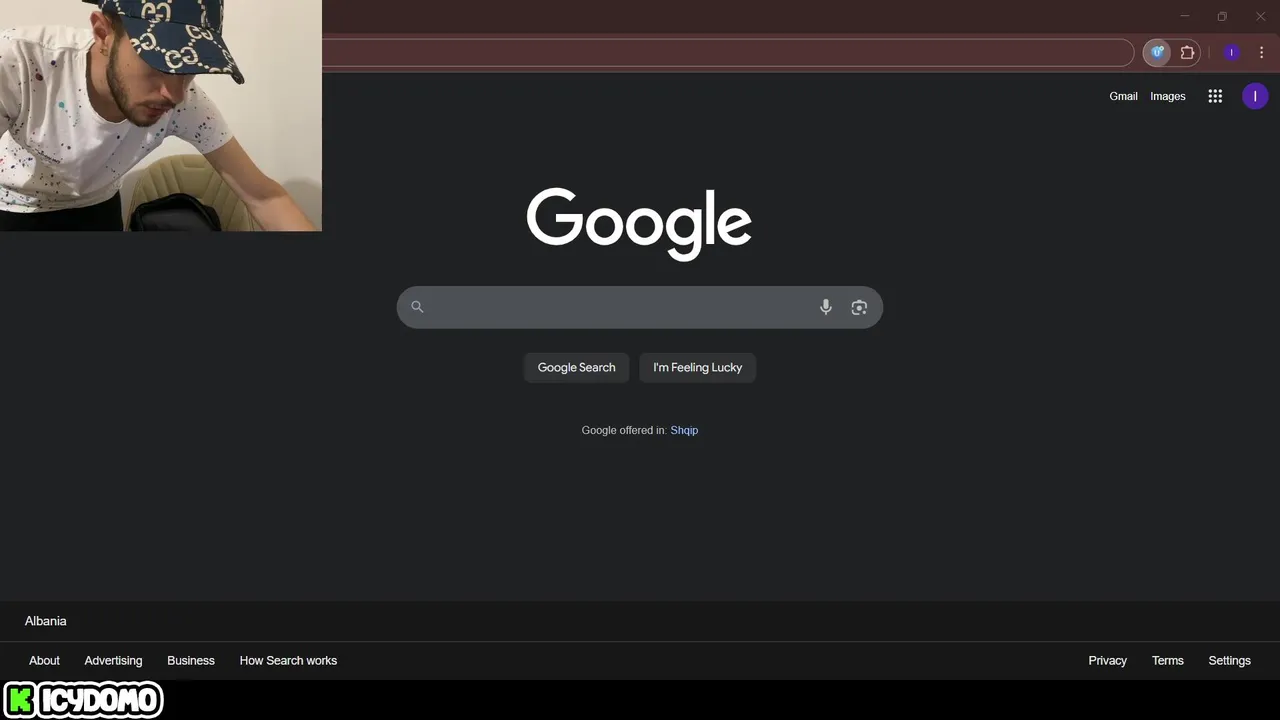Open the Images link
Image resolution: width=1280 pixels, height=720 pixels.
(x=1168, y=96)
